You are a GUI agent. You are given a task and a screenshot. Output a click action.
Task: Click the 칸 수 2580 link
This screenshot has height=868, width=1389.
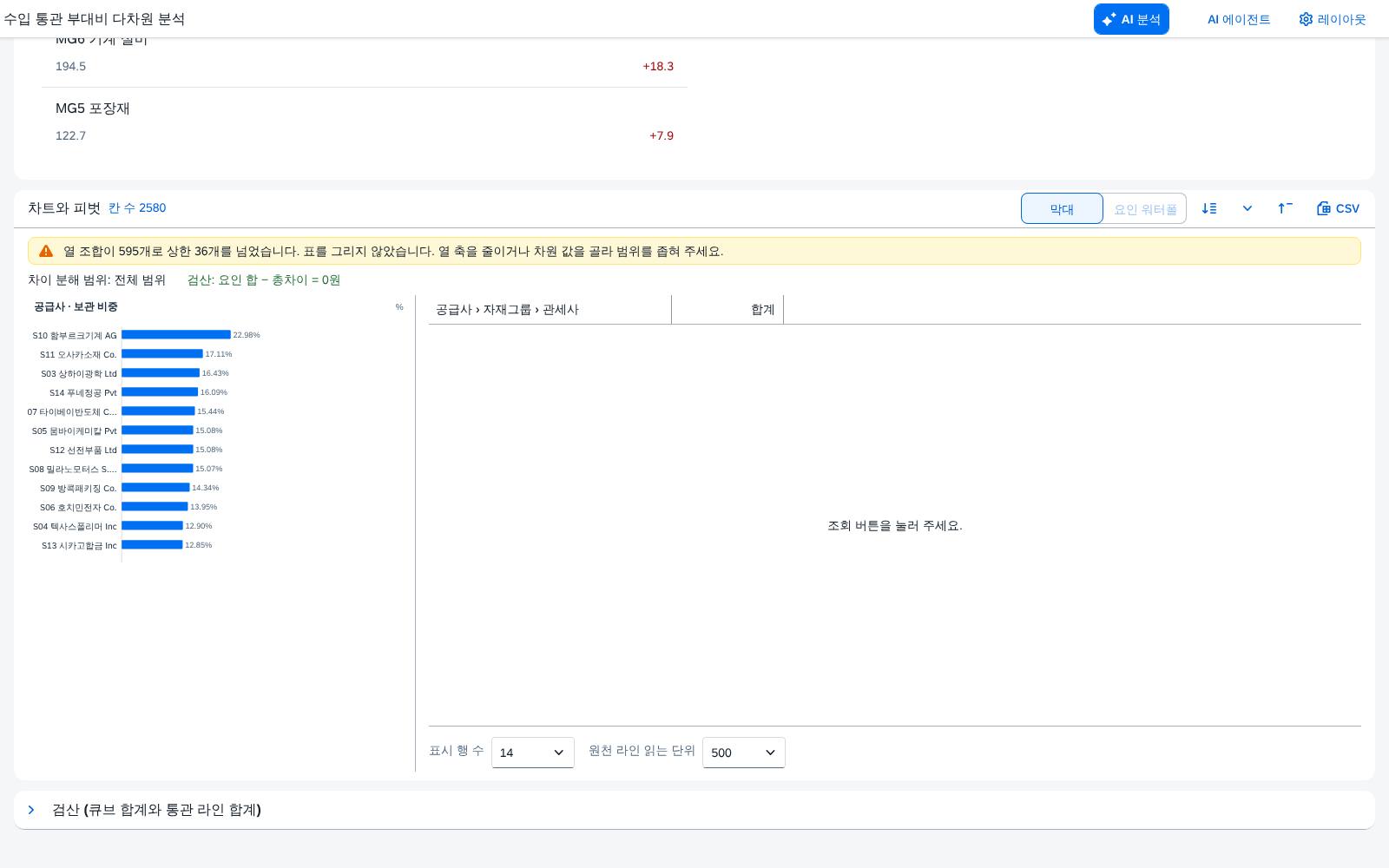pos(137,207)
